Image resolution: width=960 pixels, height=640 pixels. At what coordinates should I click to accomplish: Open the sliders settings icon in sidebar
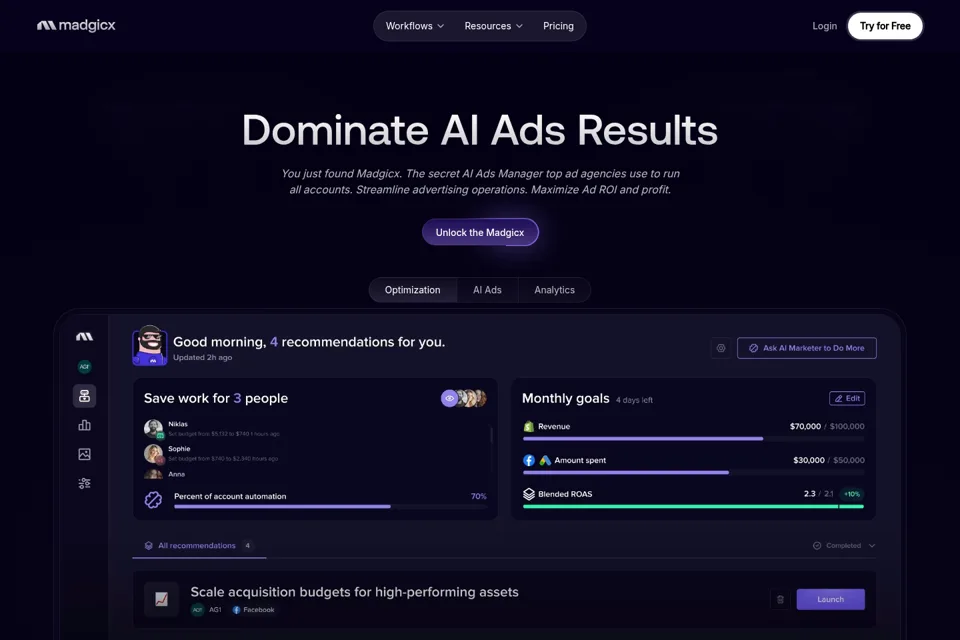point(84,483)
